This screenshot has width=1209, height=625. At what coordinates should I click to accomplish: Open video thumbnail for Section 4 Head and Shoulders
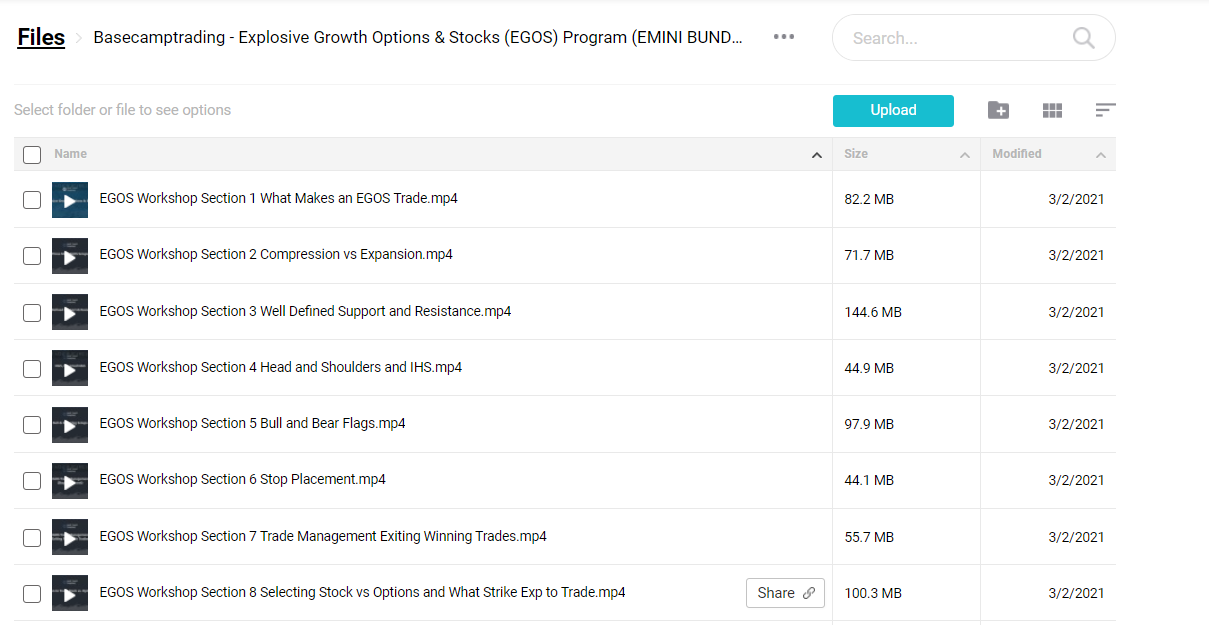(70, 368)
